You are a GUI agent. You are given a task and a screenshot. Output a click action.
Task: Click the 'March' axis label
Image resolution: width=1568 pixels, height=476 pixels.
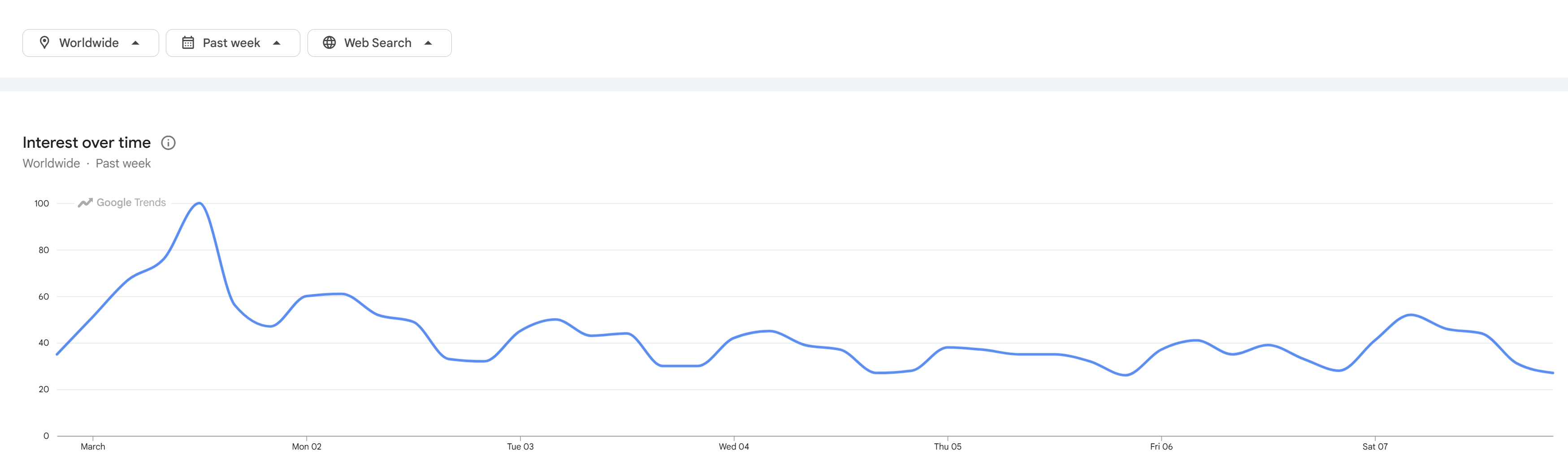93,447
